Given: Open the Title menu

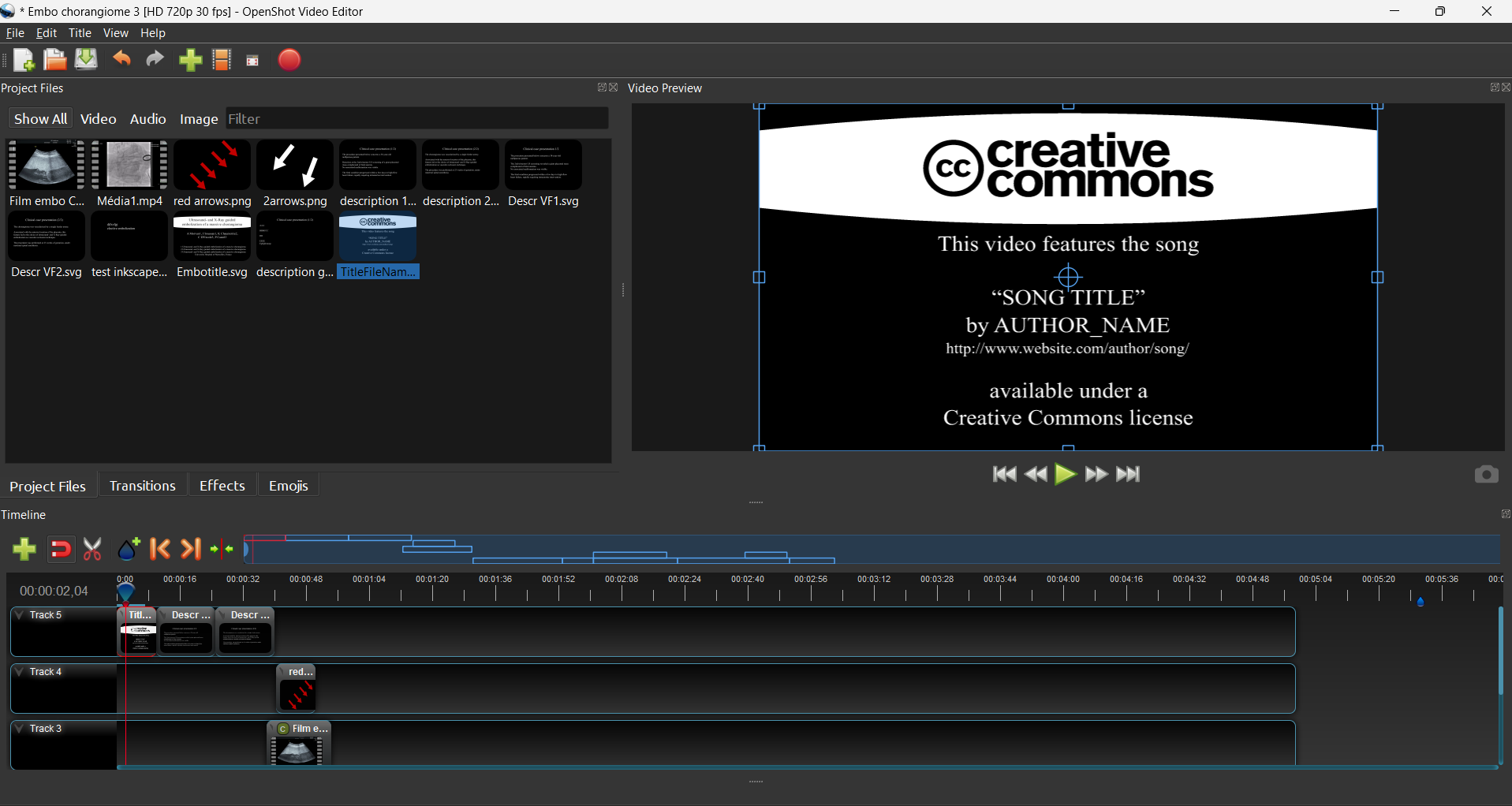Looking at the screenshot, I should (x=79, y=33).
